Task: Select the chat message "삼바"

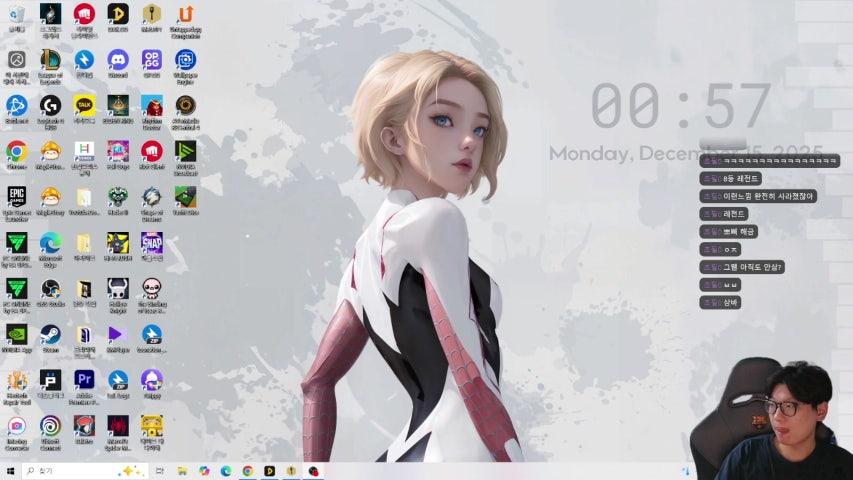Action: pos(720,303)
